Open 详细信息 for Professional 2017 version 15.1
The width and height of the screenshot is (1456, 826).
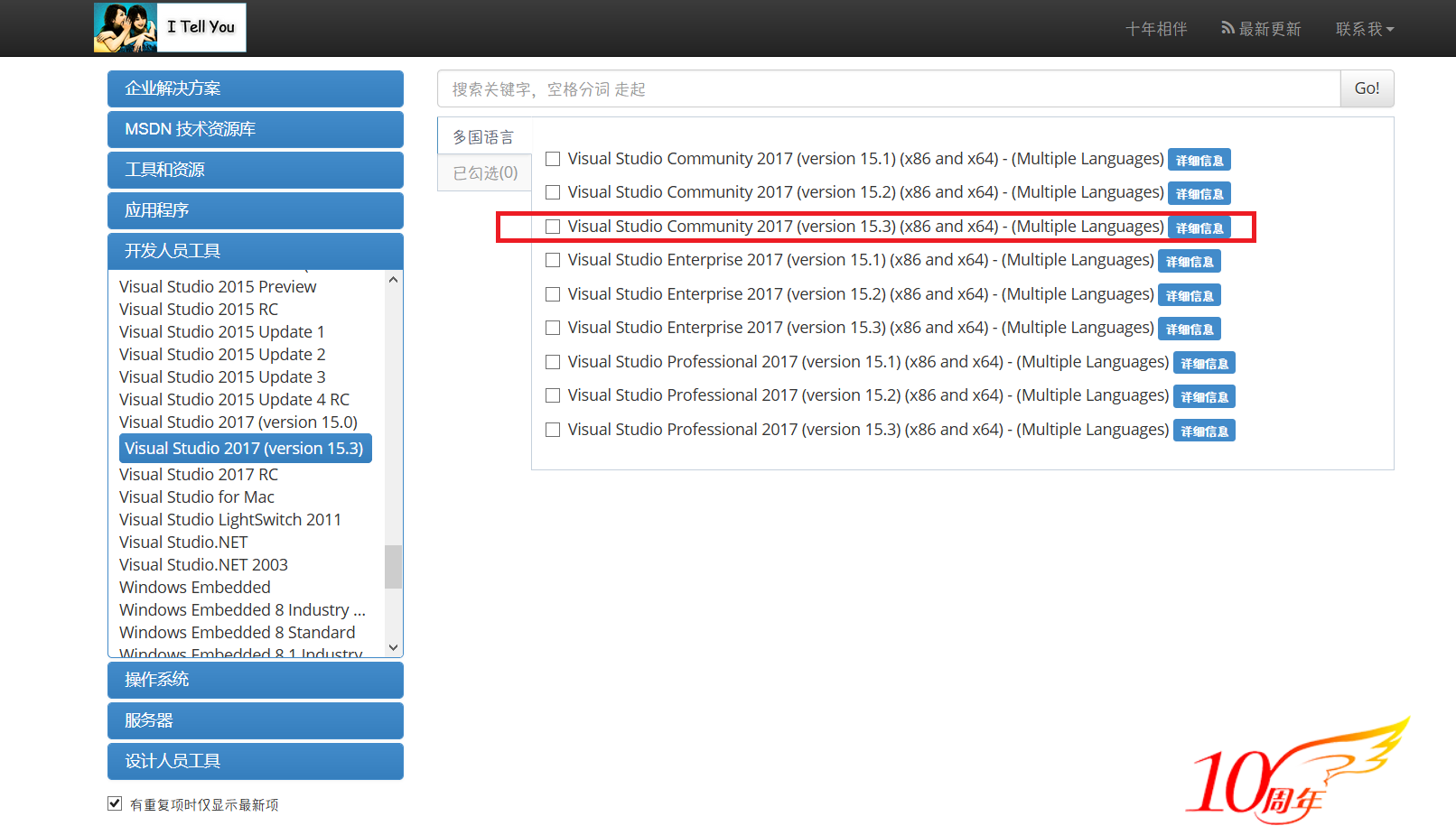[1204, 363]
